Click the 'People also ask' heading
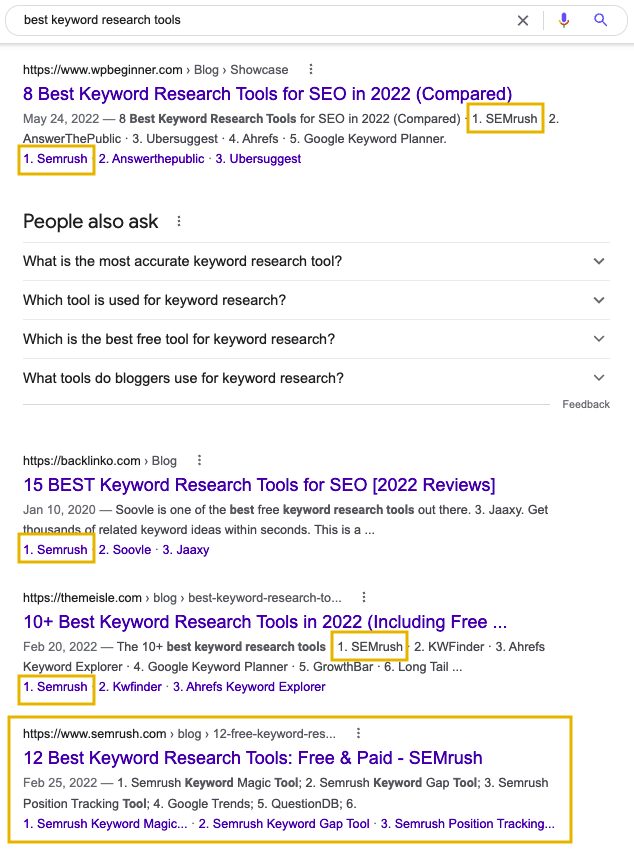This screenshot has height=858, width=634. click(90, 222)
